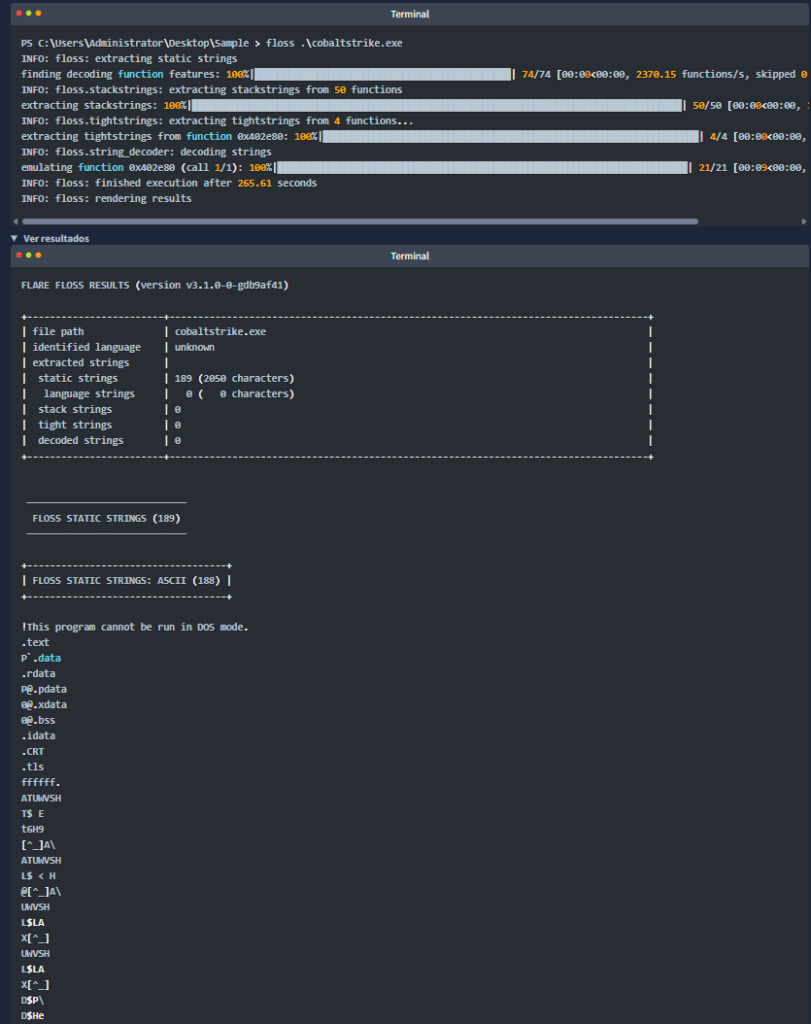811x1024 pixels.
Task: Click the red dot of the top Terminal window
Action: point(19,13)
